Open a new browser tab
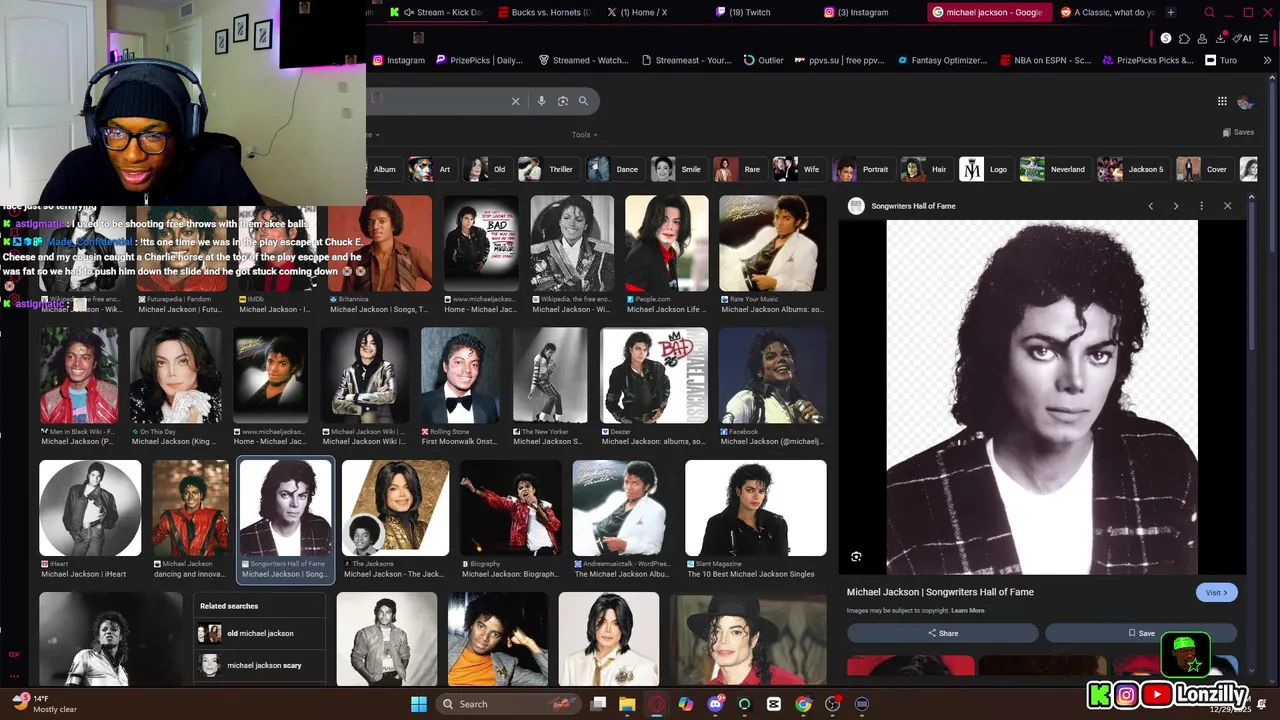This screenshot has width=1280, height=720. (x=1171, y=12)
